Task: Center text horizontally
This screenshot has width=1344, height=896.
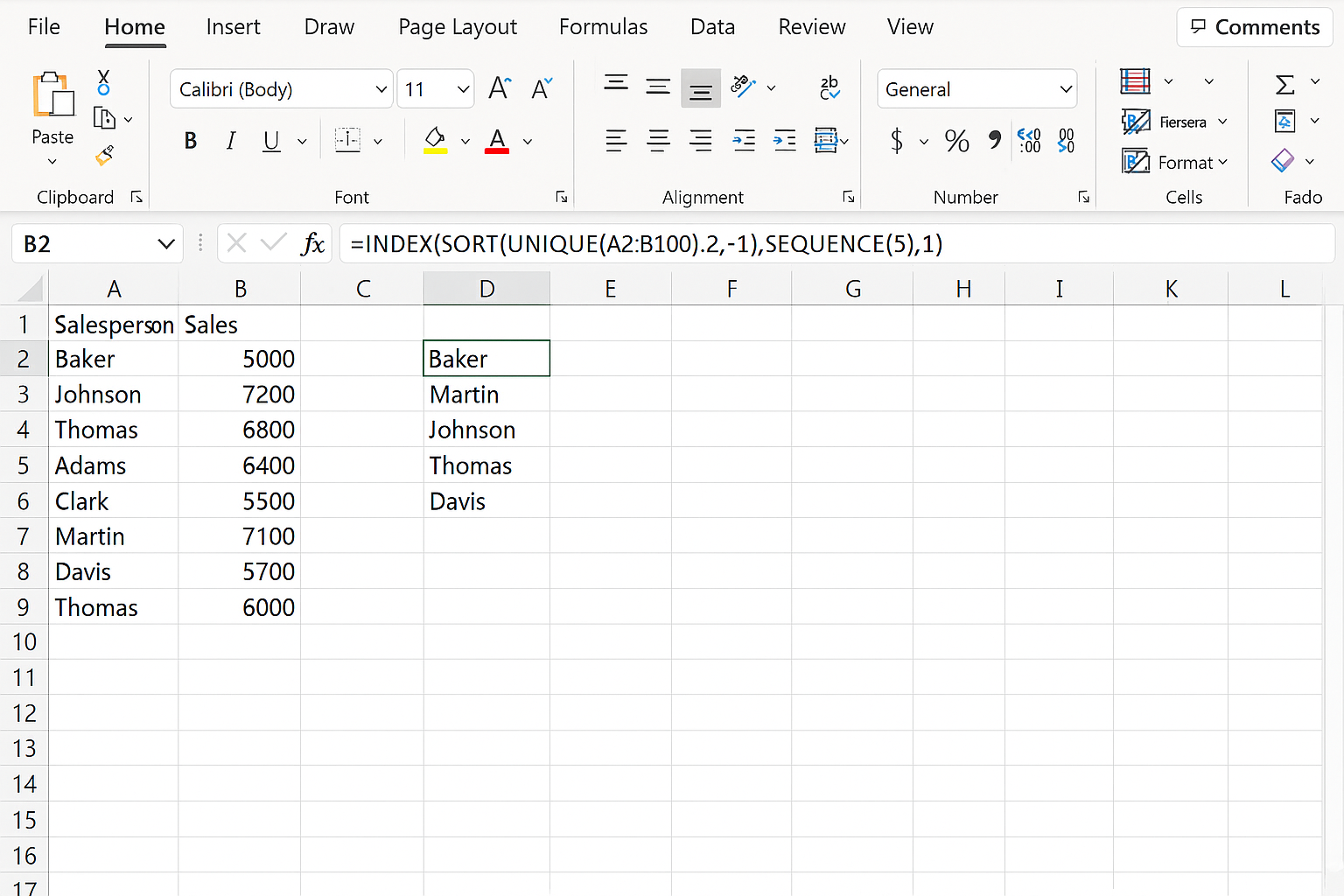Action: click(658, 140)
